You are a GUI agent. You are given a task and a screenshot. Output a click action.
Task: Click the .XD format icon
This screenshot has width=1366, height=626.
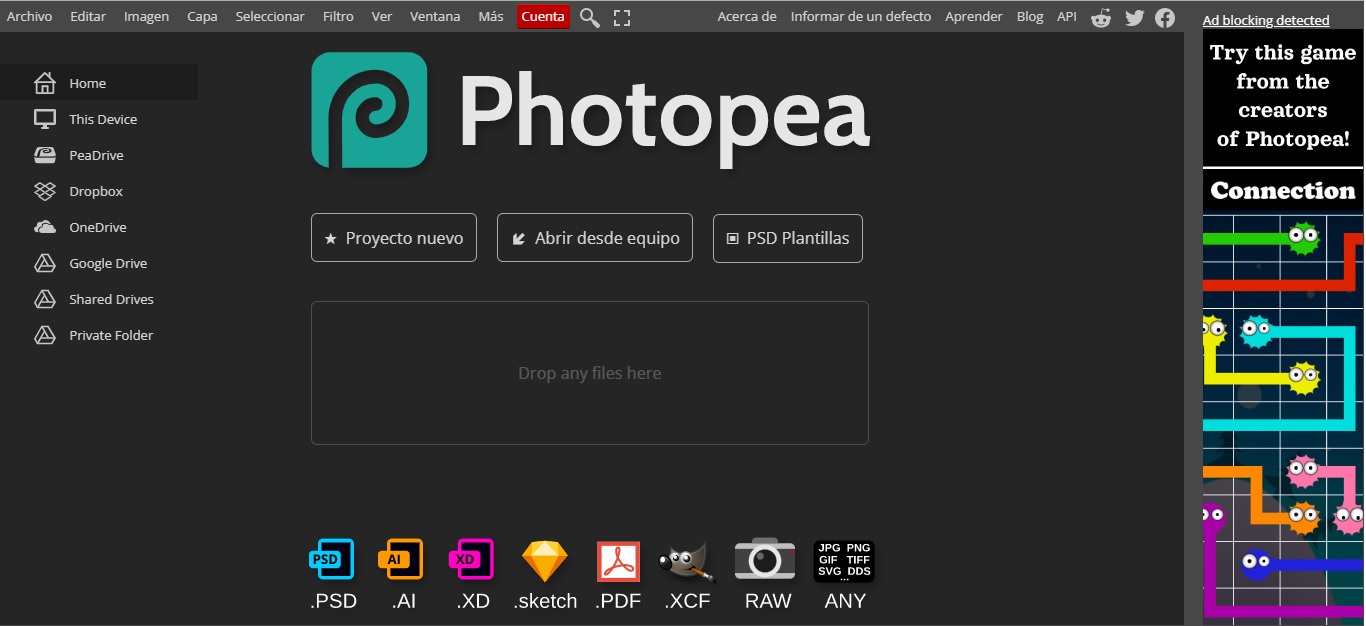tap(471, 559)
